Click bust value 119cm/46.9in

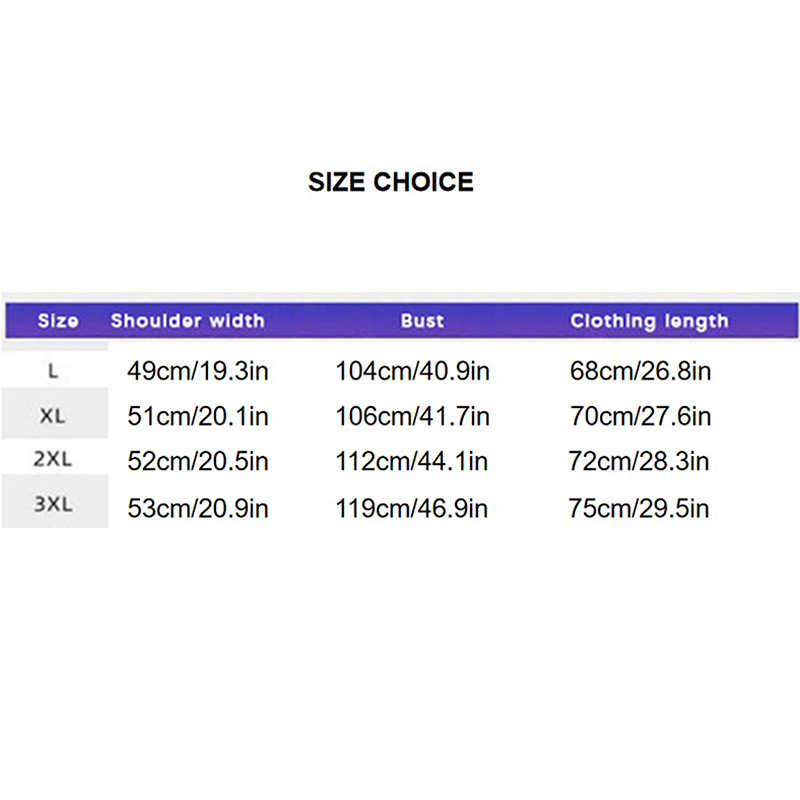(412, 508)
